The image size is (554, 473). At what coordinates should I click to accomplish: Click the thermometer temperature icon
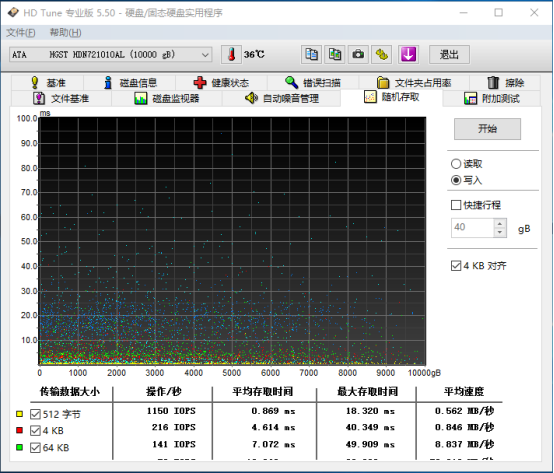click(231, 55)
